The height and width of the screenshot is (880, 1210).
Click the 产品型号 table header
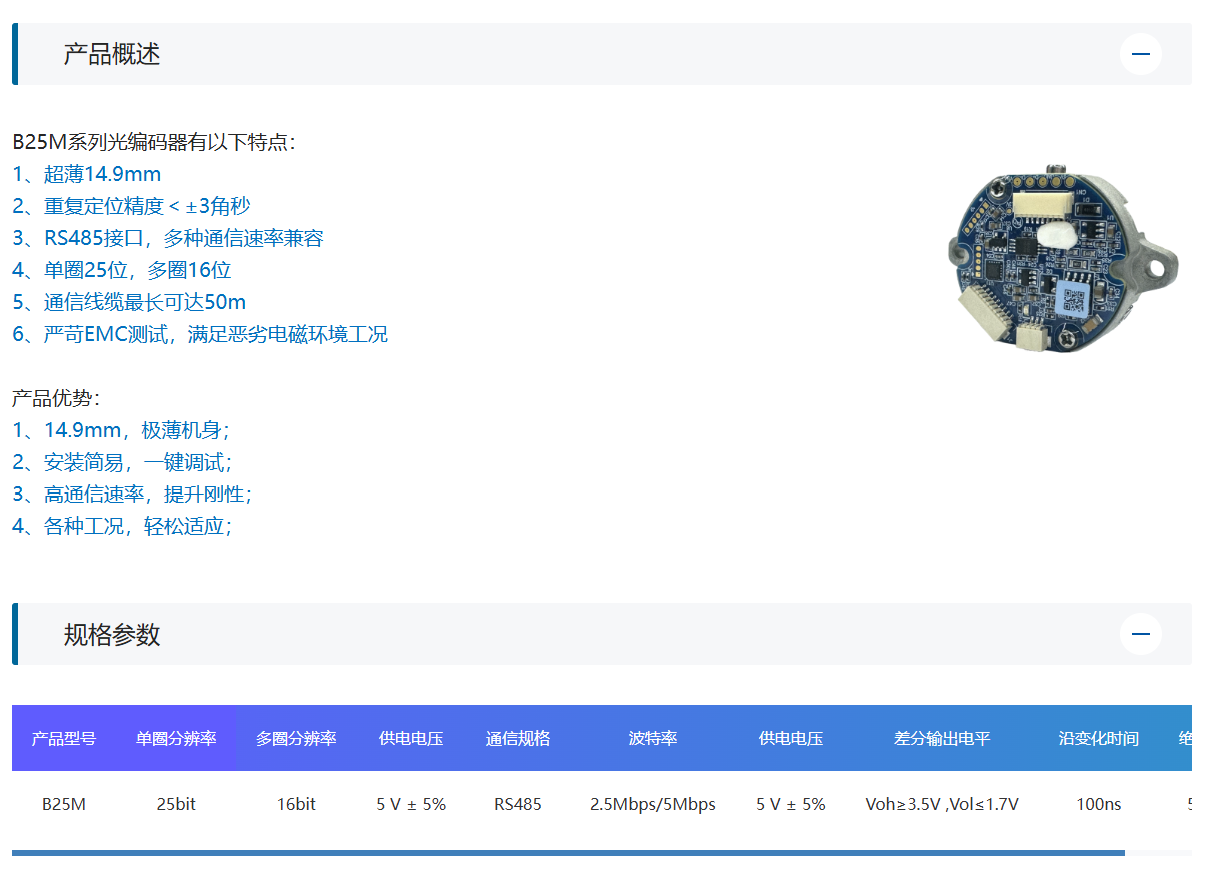(x=64, y=738)
